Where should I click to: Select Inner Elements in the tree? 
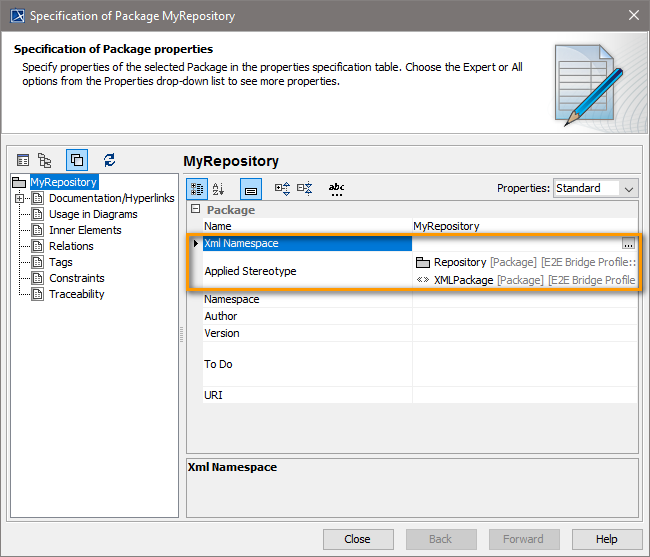(85, 230)
